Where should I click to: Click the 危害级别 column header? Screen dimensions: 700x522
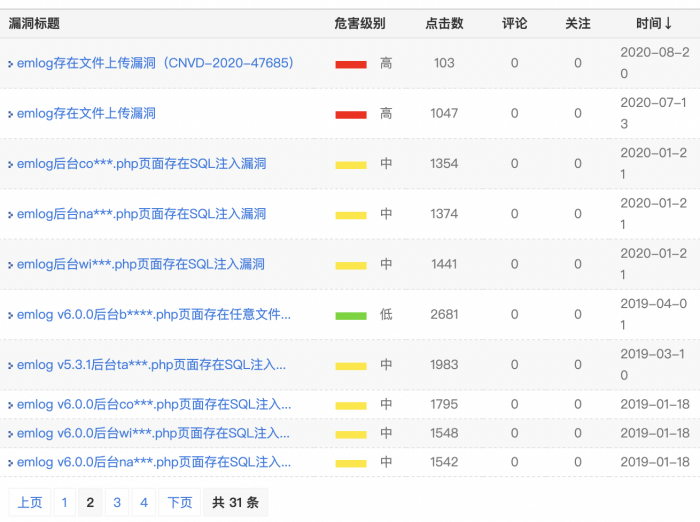pyautogui.click(x=360, y=23)
